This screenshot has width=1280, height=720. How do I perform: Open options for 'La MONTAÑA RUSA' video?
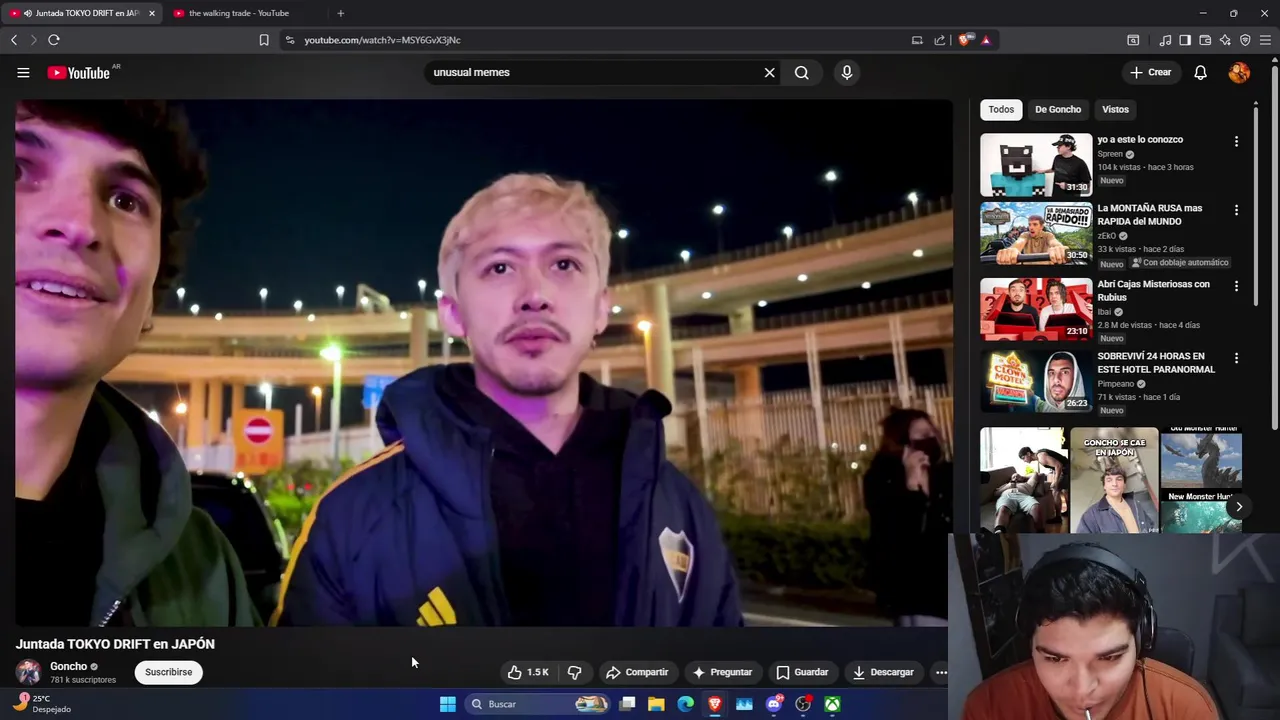tap(1236, 211)
